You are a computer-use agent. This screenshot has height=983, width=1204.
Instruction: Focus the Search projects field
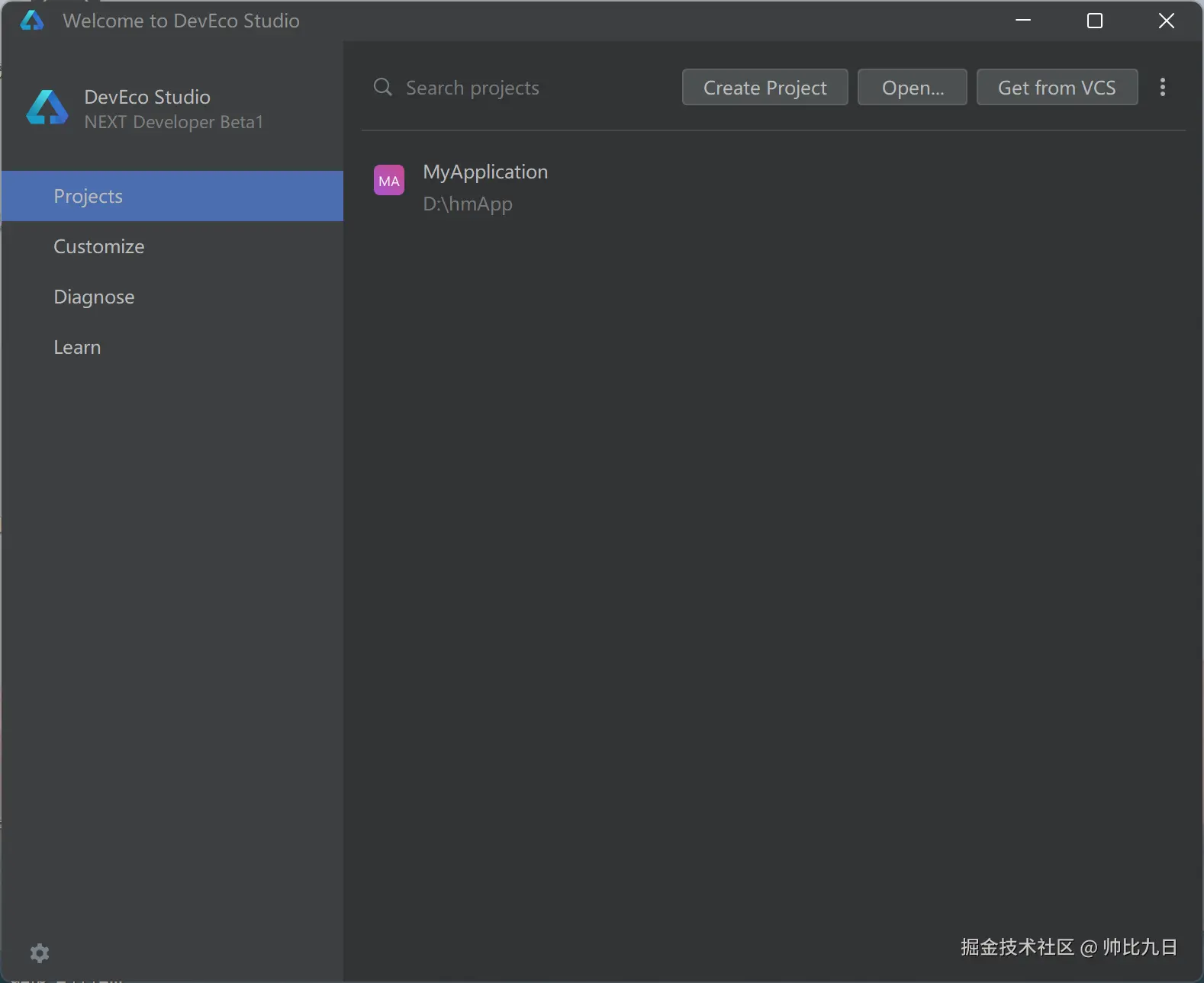pos(519,88)
